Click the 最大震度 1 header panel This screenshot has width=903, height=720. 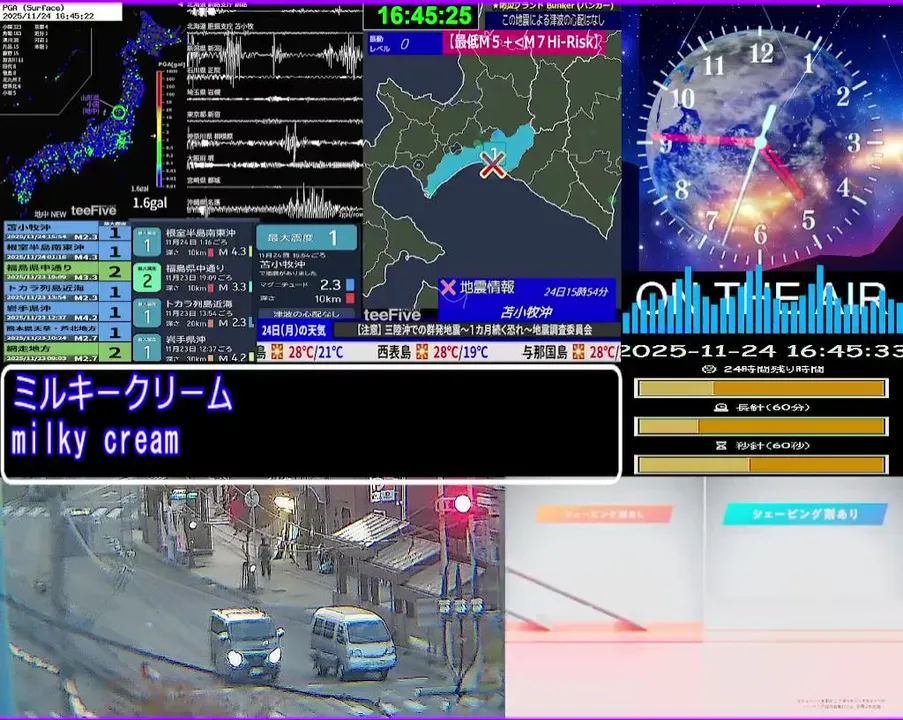click(306, 237)
